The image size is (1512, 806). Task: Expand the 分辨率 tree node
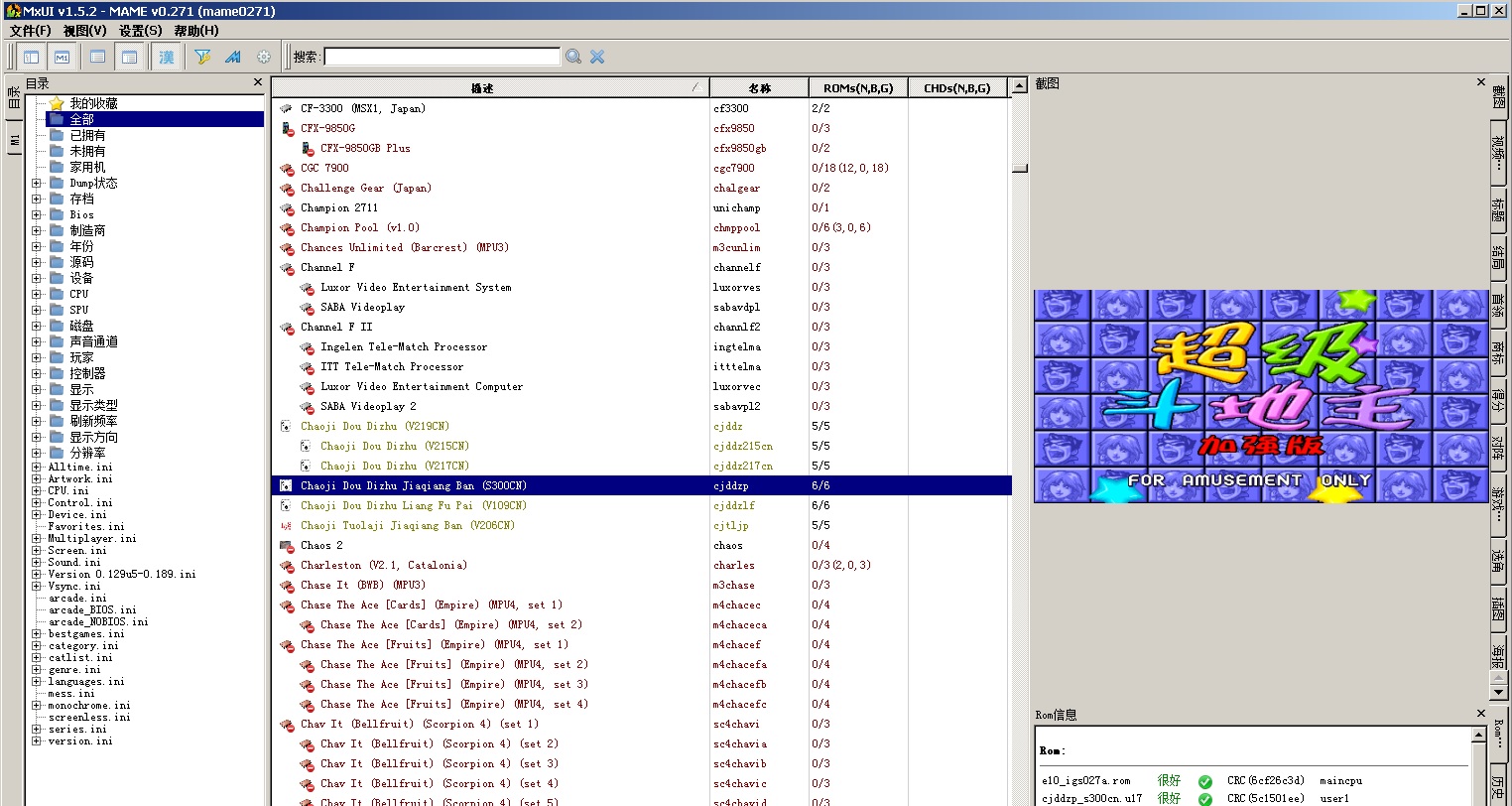point(36,453)
